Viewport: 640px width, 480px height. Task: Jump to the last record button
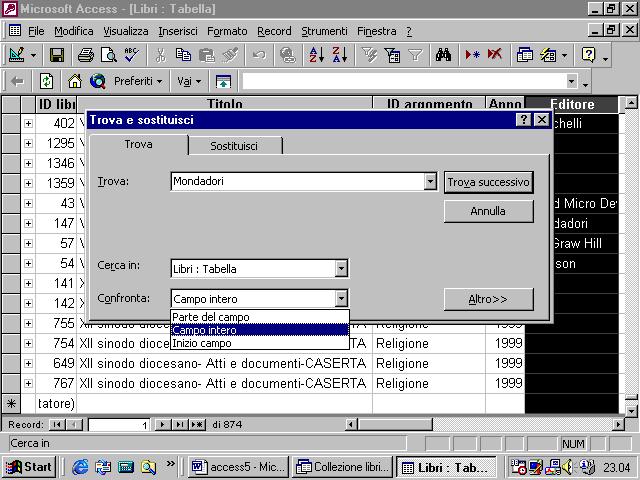click(x=180, y=424)
